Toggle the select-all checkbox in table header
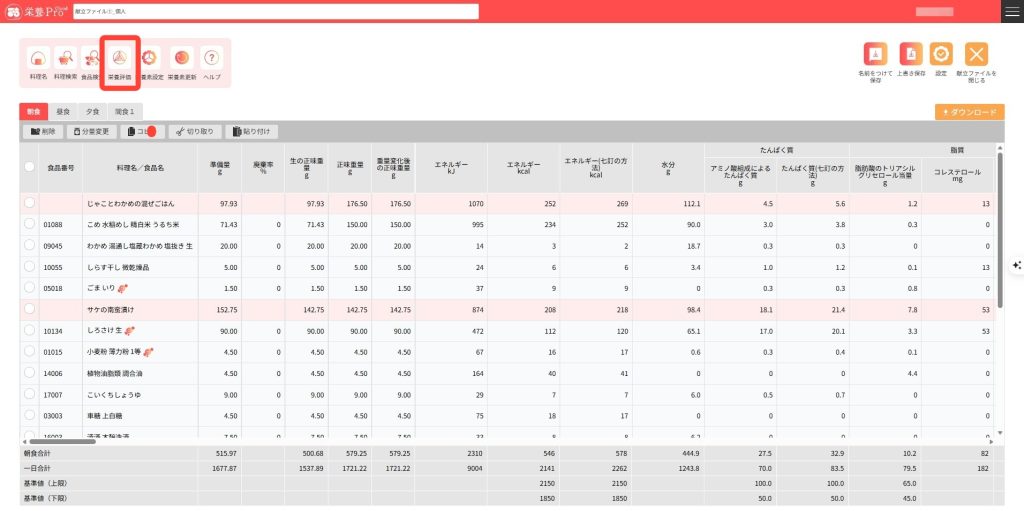Screen dimensions: 1024x511 (x=30, y=168)
